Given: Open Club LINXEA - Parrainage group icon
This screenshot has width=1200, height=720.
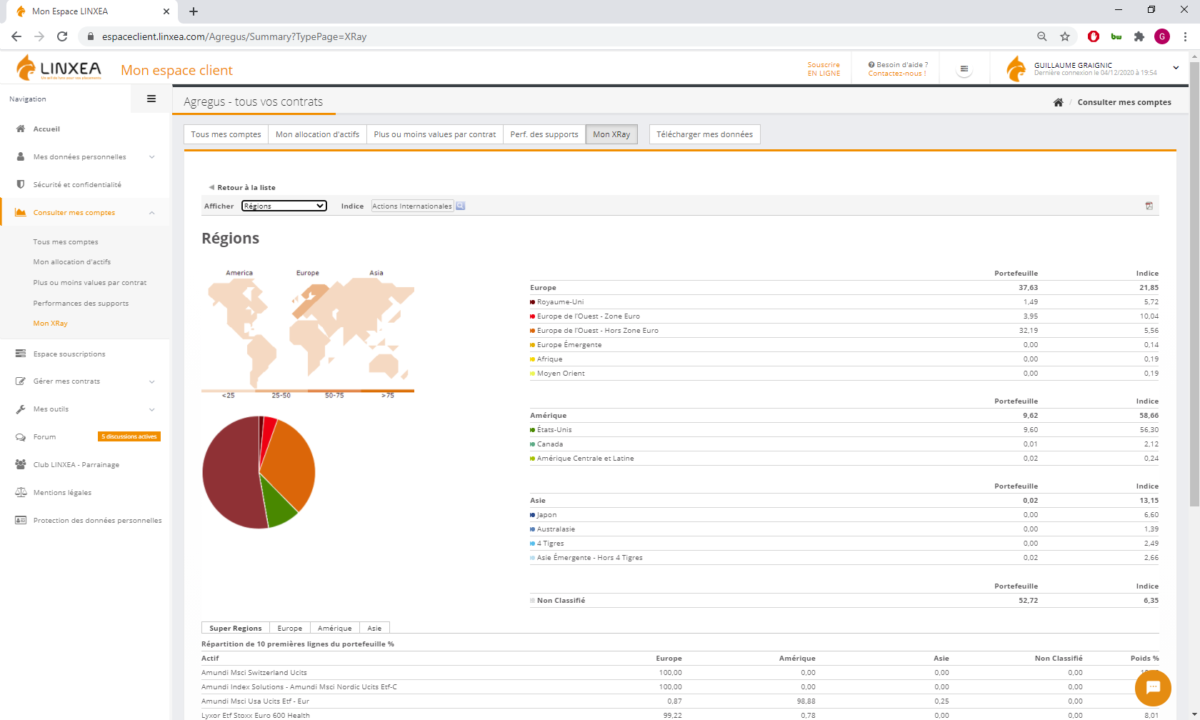Looking at the screenshot, I should coord(21,464).
